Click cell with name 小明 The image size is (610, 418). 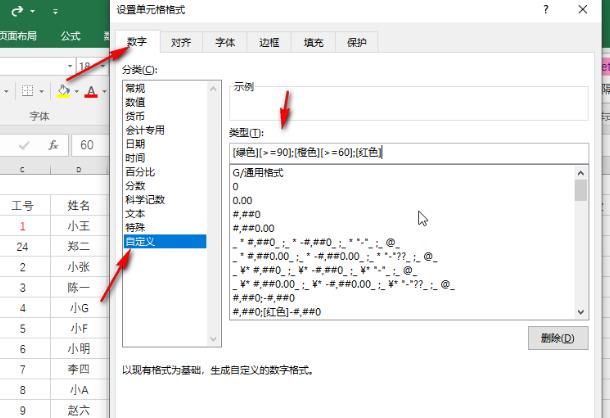click(x=79, y=349)
